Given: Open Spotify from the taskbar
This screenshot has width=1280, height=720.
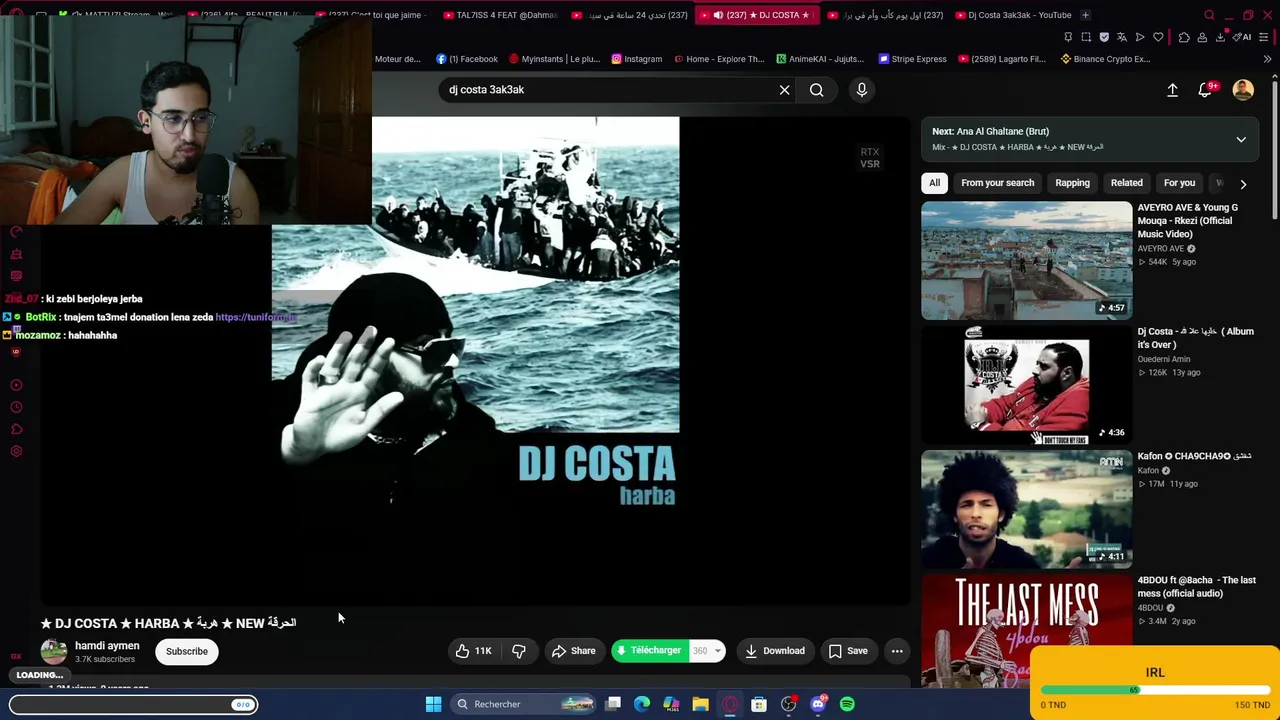Looking at the screenshot, I should [847, 704].
